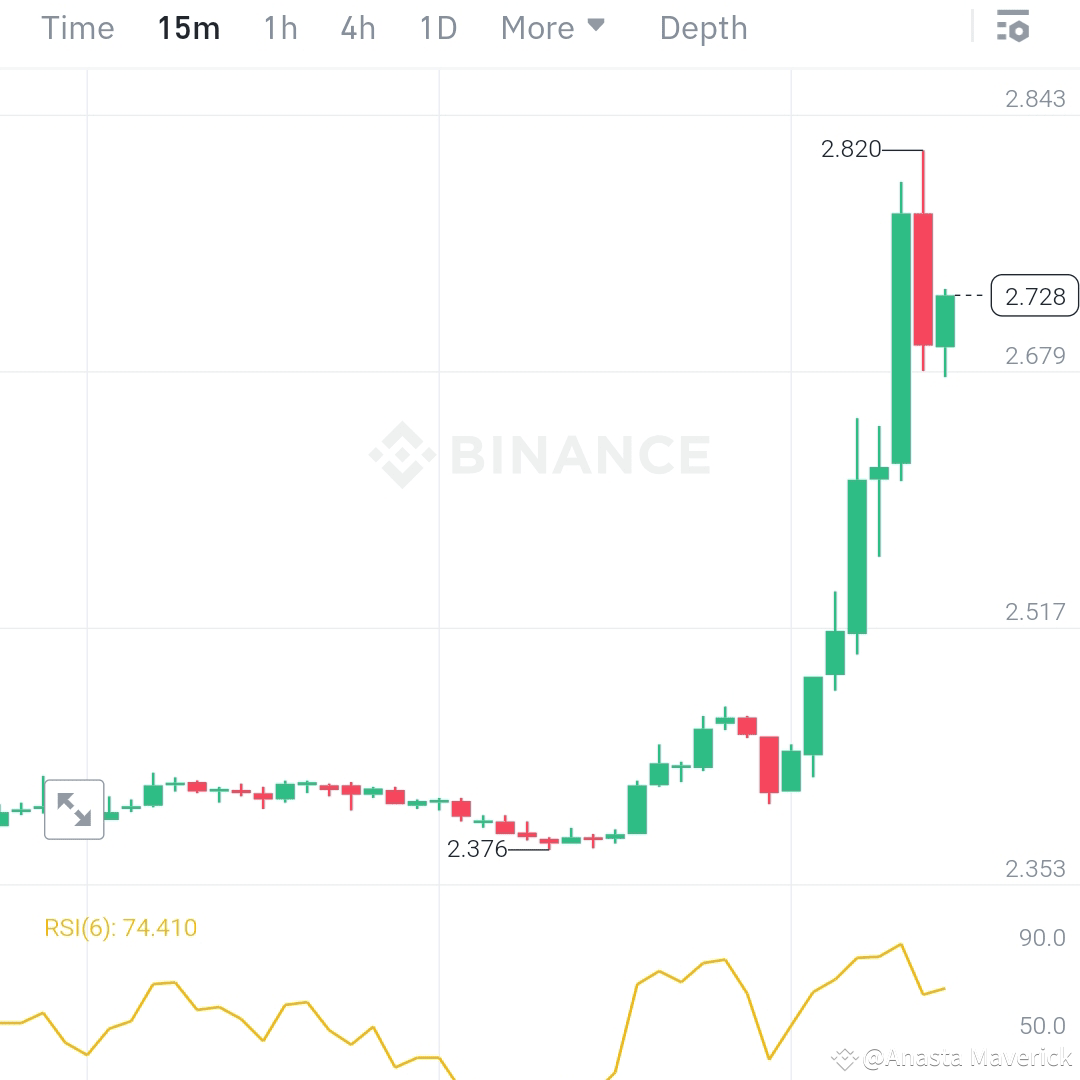Viewport: 1080px width, 1080px height.
Task: Click the current price tag 2.728
Action: [x=1035, y=296]
